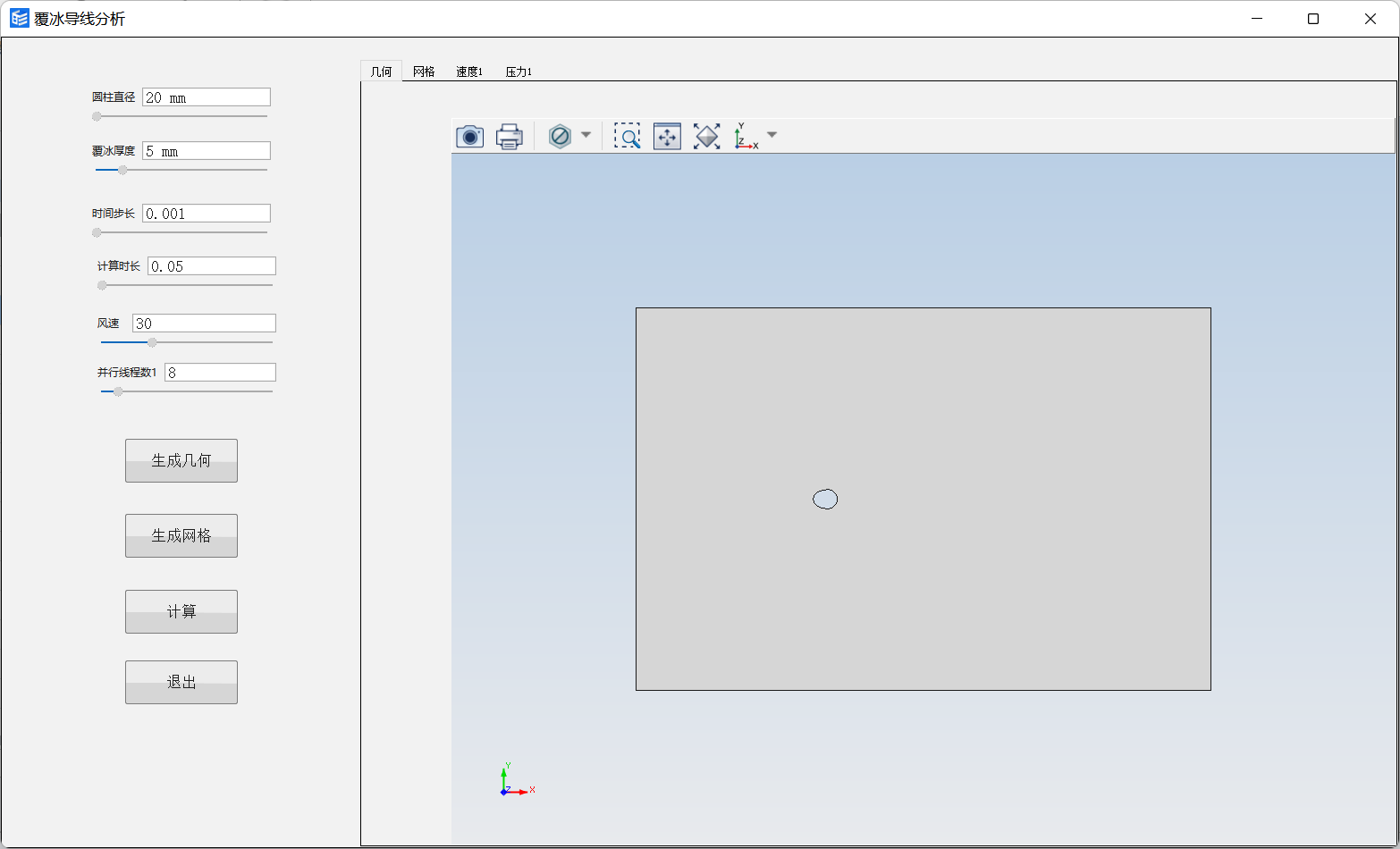This screenshot has width=1400, height=849.
Task: Click the 覆冰导线分析 window title
Action: pyautogui.click(x=80, y=19)
